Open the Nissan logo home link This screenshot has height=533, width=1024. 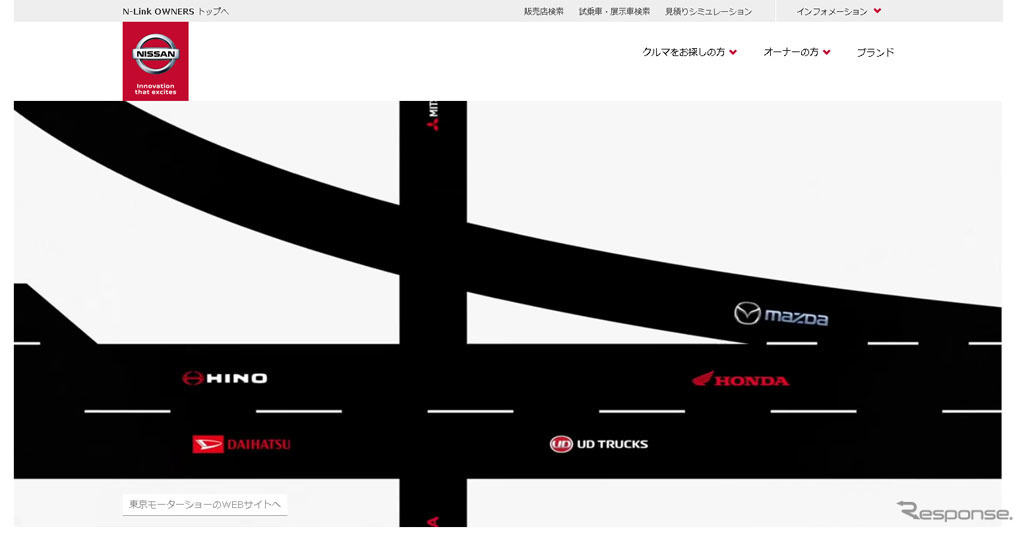155,61
